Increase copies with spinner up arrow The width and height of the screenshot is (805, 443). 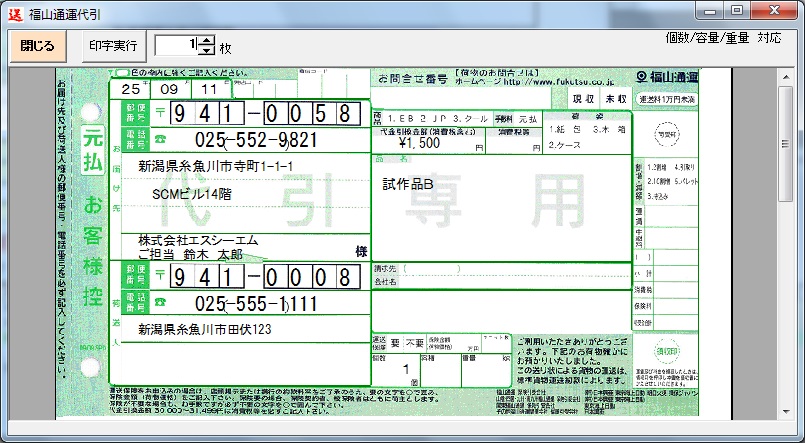click(x=206, y=41)
